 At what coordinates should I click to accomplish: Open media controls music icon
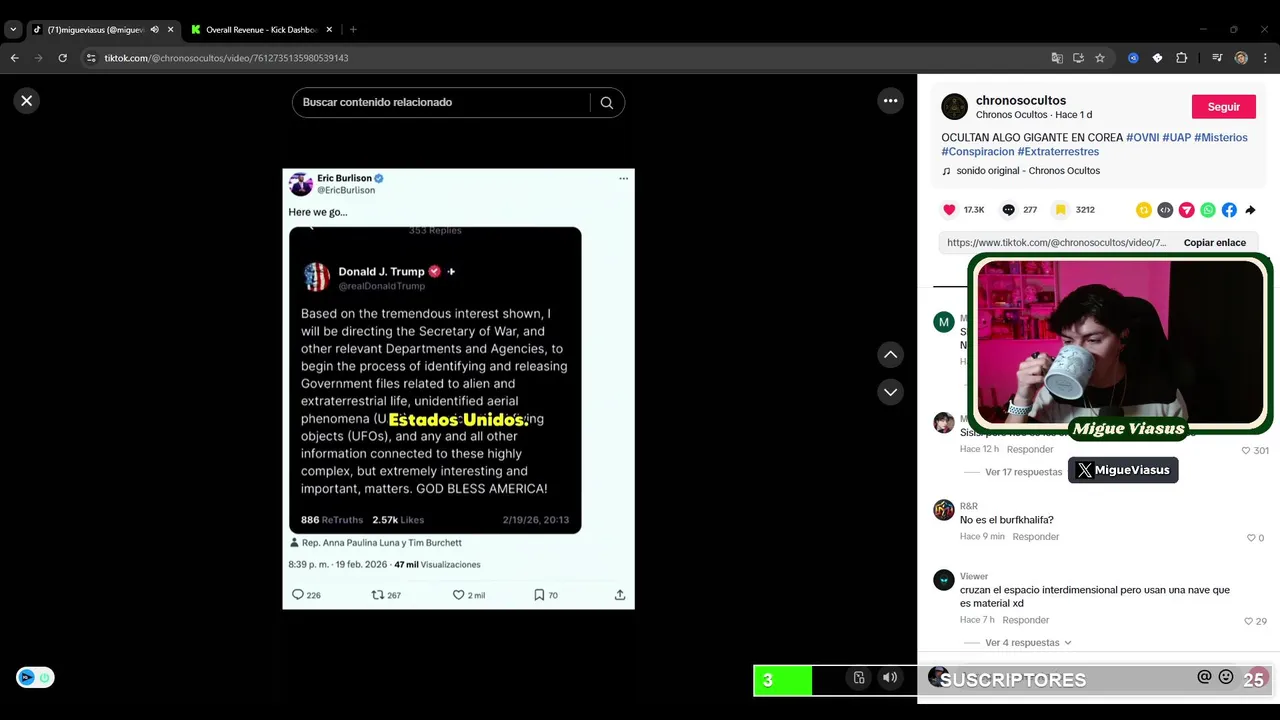coord(1217,58)
